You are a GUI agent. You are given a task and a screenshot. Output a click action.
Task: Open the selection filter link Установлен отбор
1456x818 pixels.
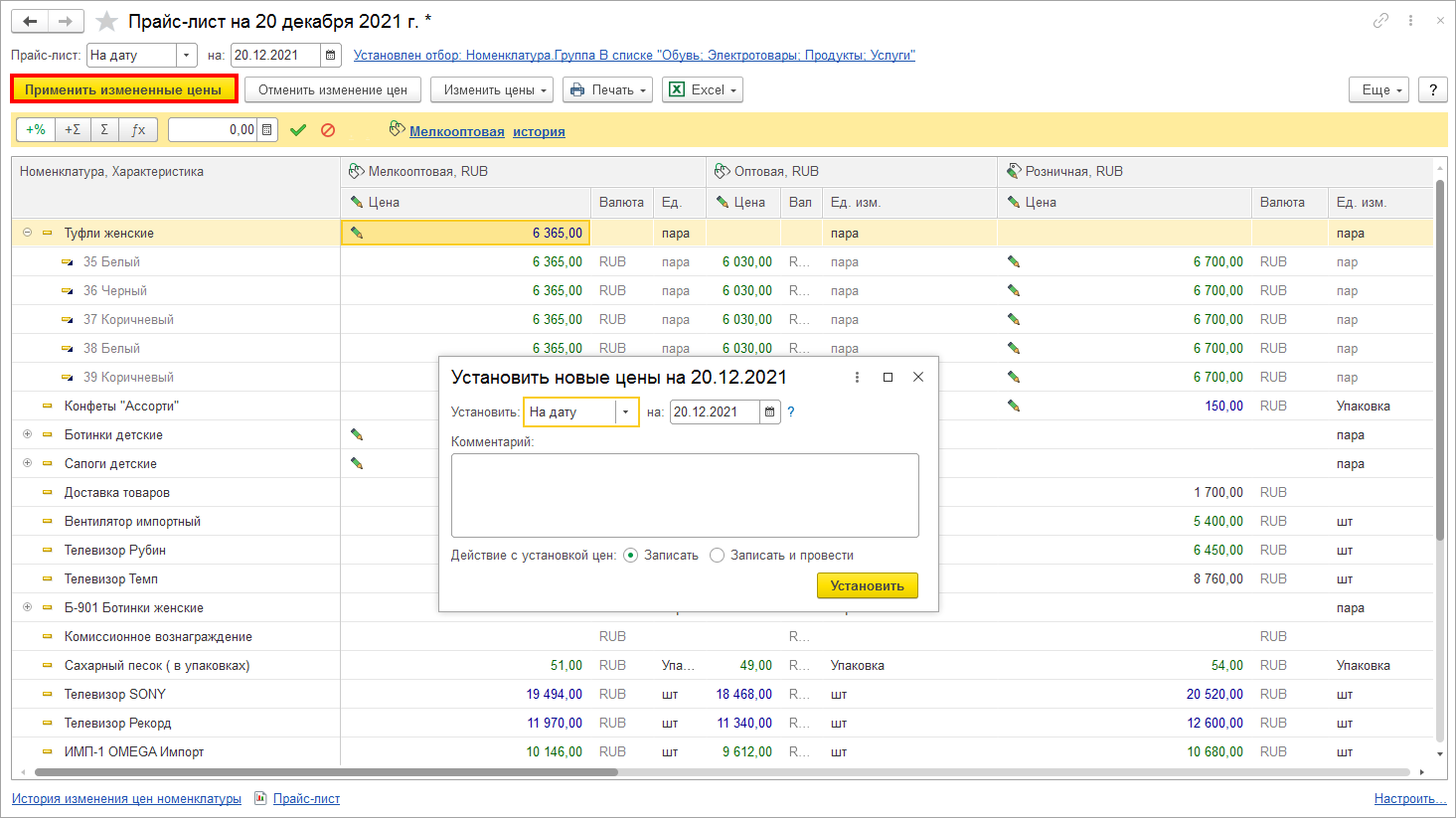634,55
